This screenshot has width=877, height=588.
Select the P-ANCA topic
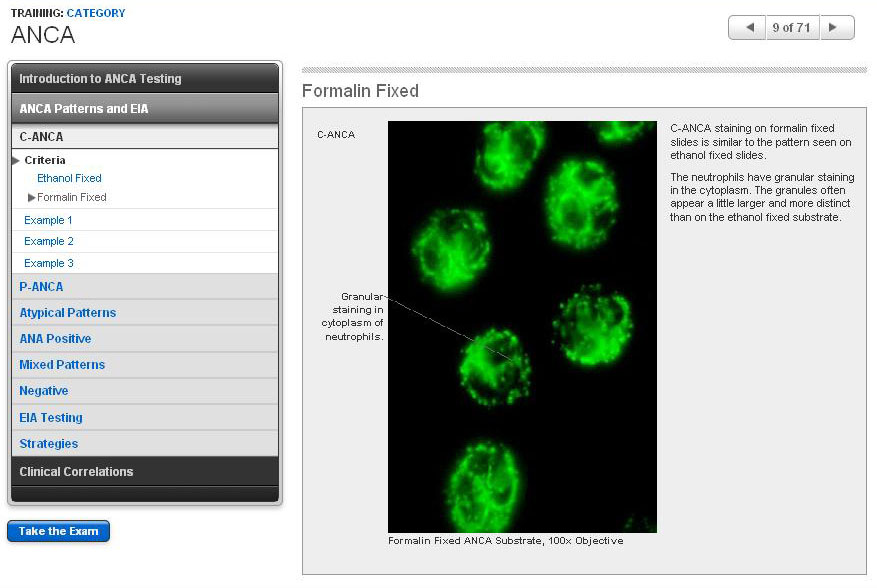[x=41, y=287]
